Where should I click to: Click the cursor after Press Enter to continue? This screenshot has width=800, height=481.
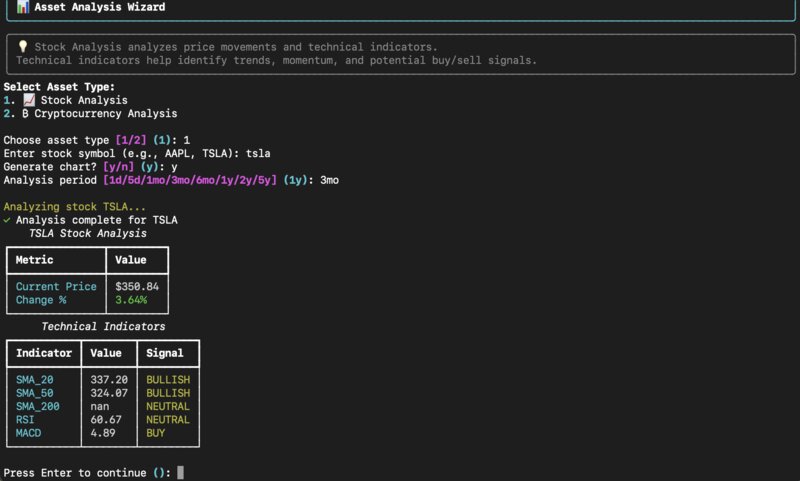180,472
